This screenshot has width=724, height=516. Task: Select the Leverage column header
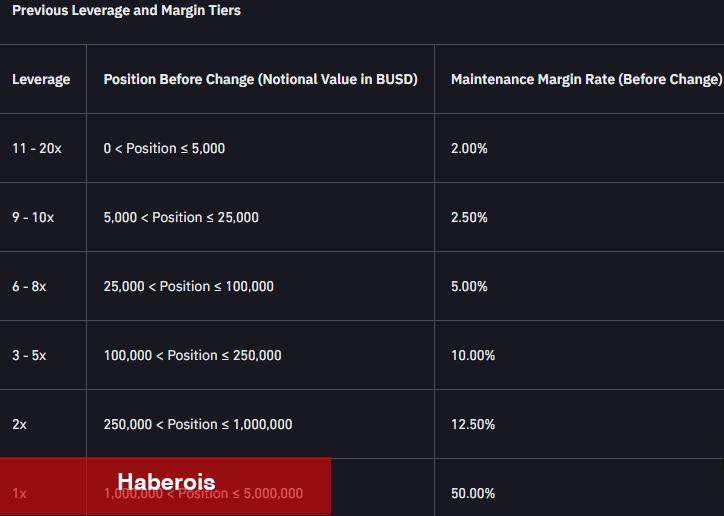[41, 79]
